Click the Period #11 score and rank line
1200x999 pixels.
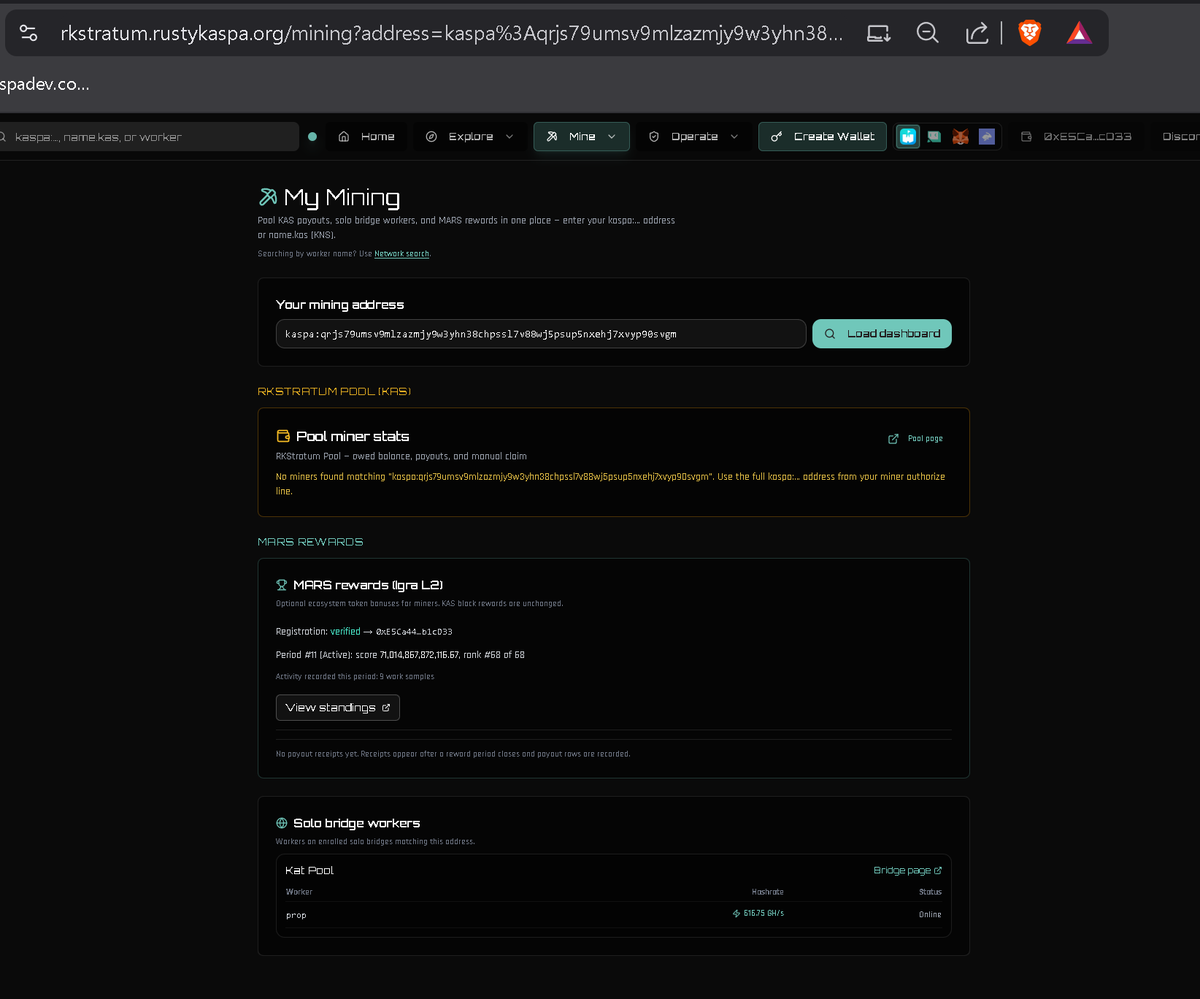(x=400, y=655)
